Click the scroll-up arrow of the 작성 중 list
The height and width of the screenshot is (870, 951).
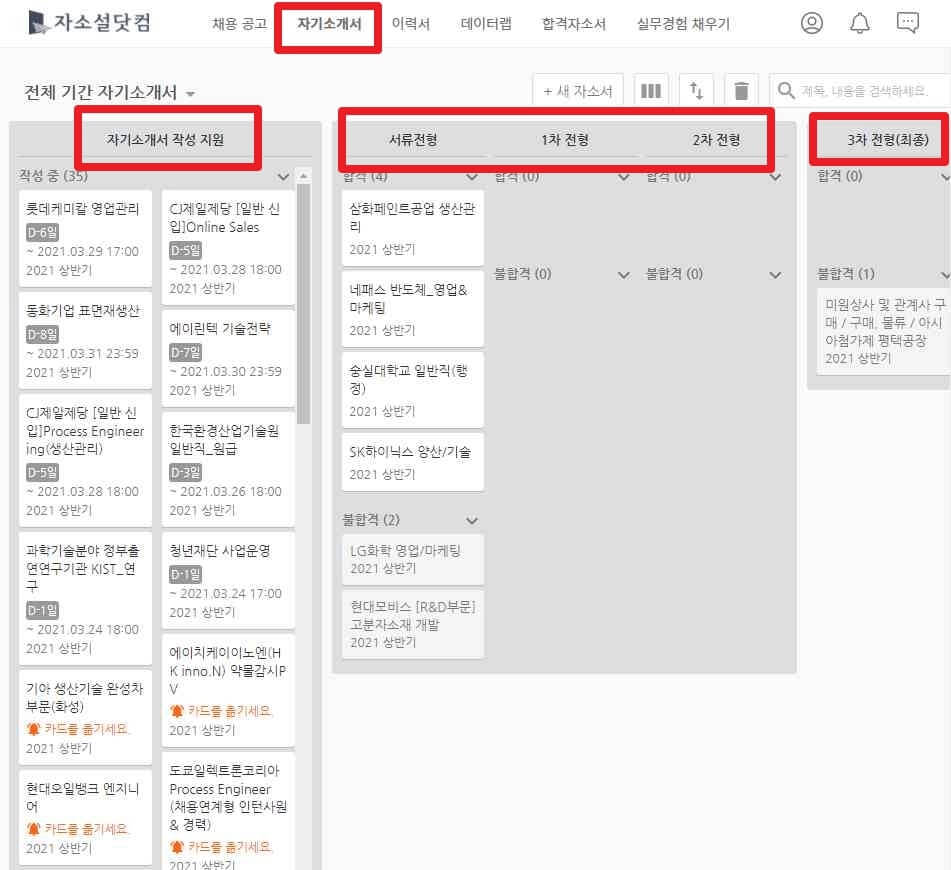pyautogui.click(x=304, y=175)
